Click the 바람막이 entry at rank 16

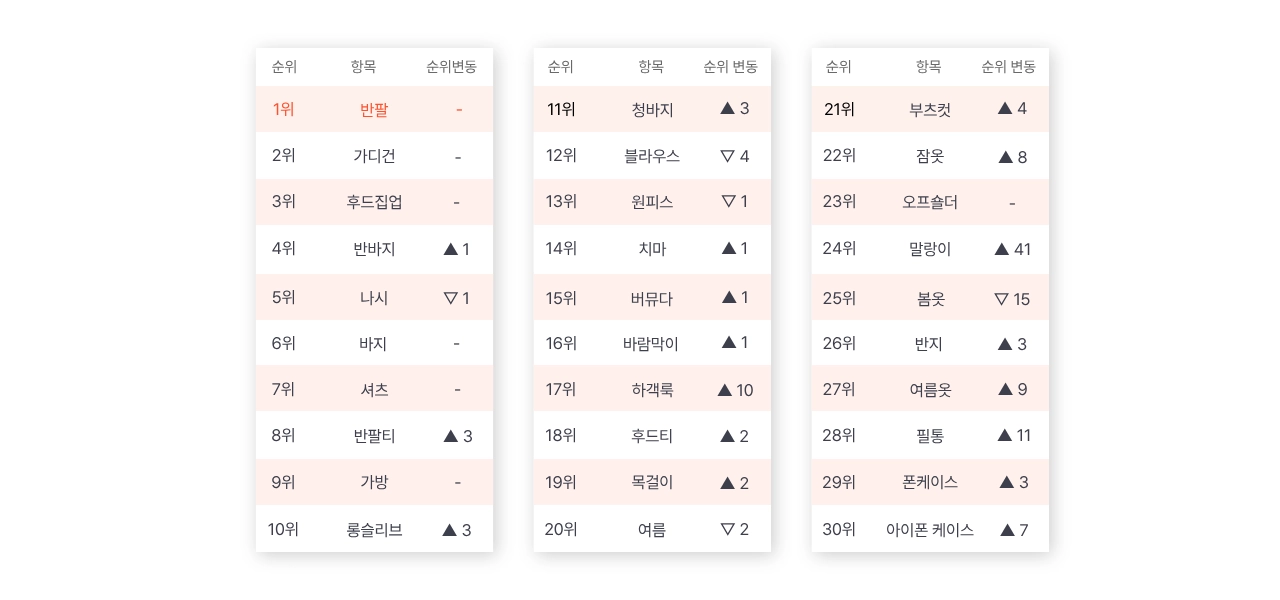point(651,344)
